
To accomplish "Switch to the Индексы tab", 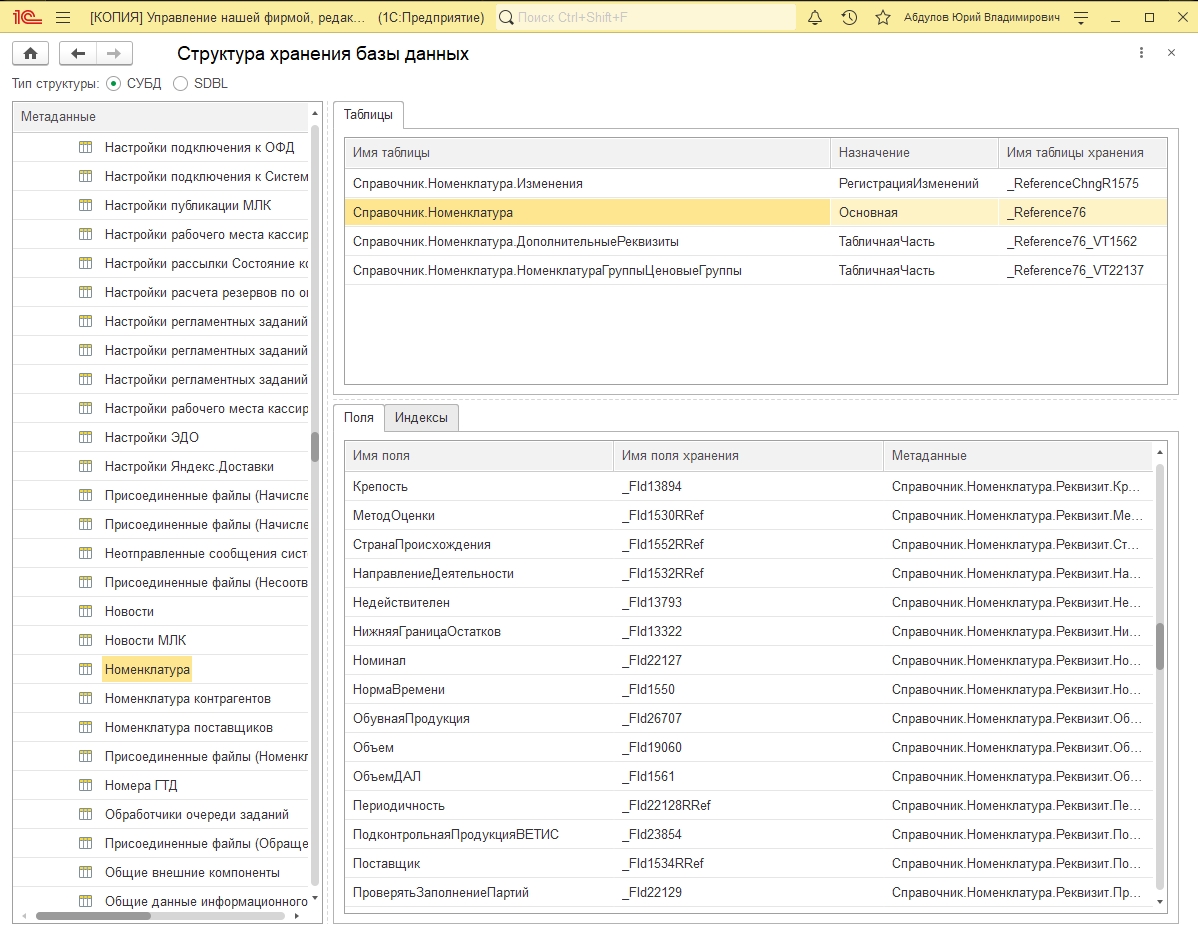I will click(421, 417).
